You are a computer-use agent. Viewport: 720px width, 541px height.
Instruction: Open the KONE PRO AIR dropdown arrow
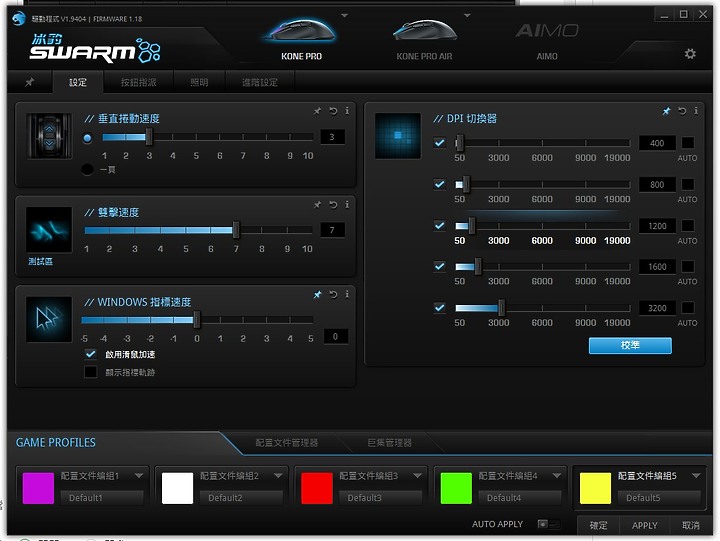pyautogui.click(x=467, y=16)
